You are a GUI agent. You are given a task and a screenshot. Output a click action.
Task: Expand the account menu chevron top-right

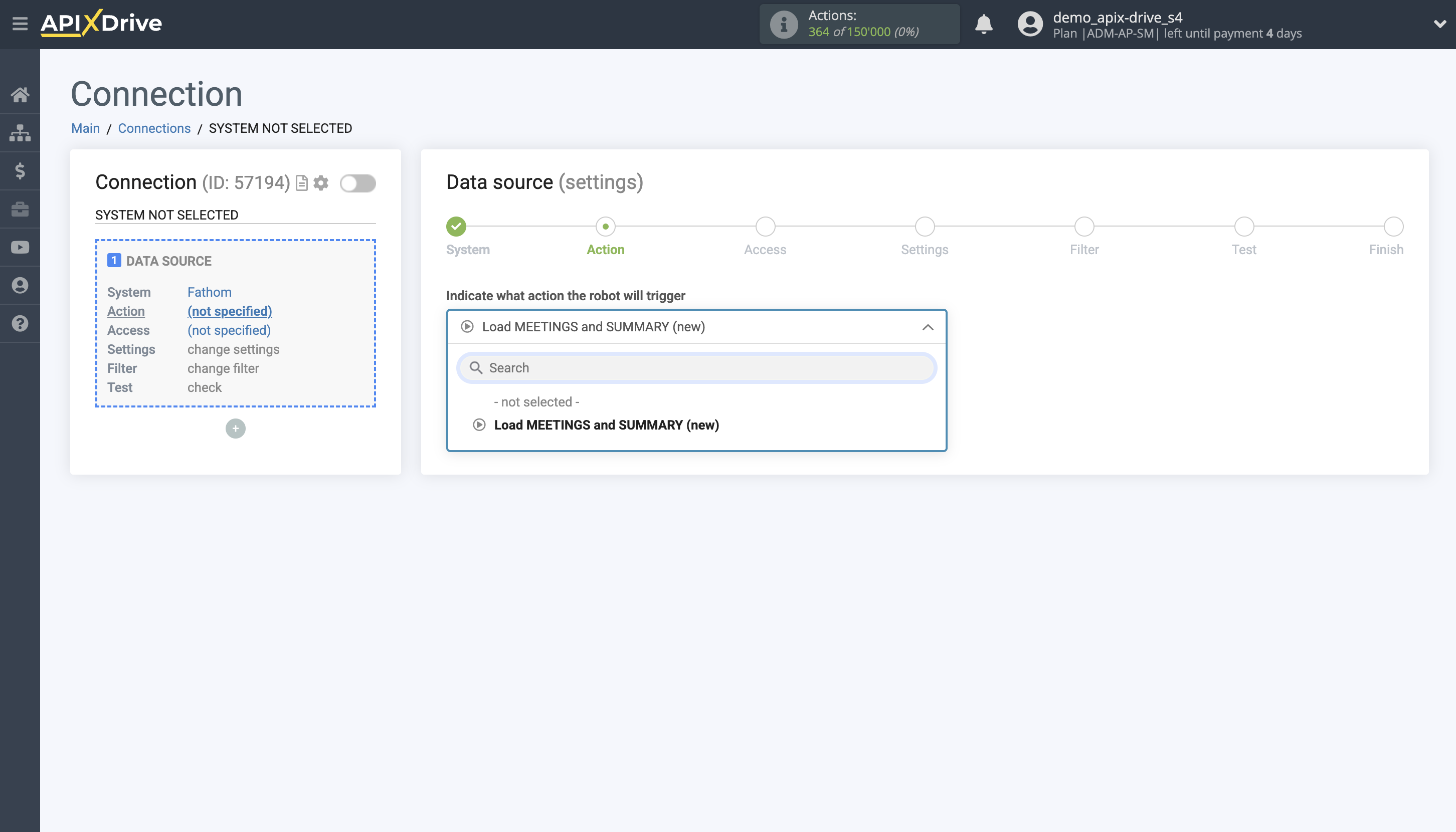1439,24
